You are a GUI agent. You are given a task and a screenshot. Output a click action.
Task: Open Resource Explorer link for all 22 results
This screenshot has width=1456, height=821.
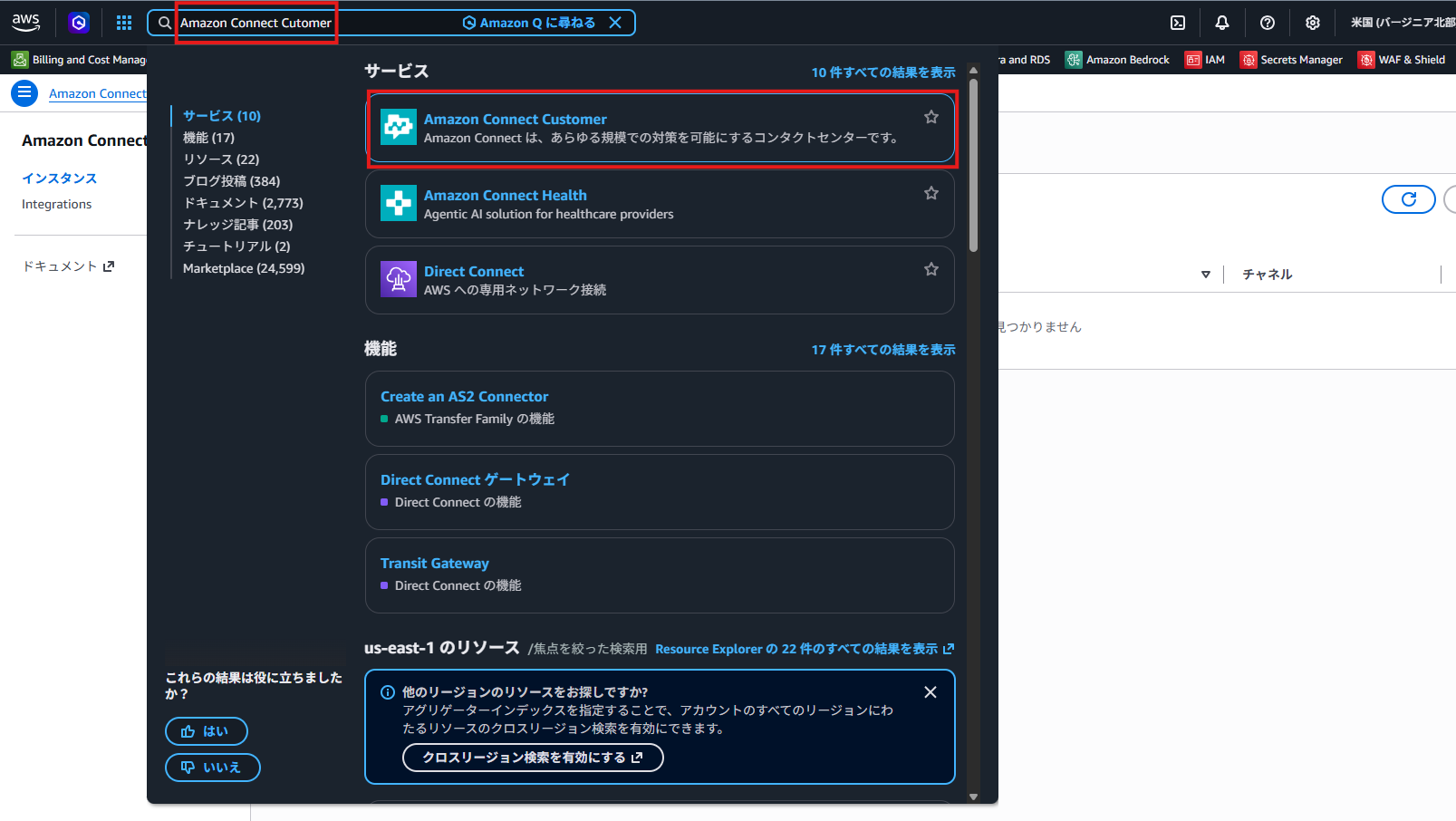805,649
